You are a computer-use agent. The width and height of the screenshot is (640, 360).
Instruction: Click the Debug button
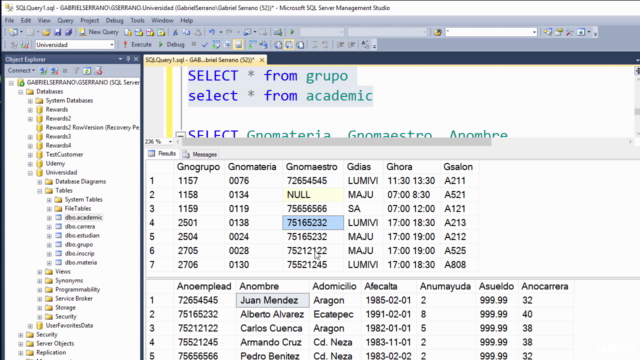click(x=171, y=44)
